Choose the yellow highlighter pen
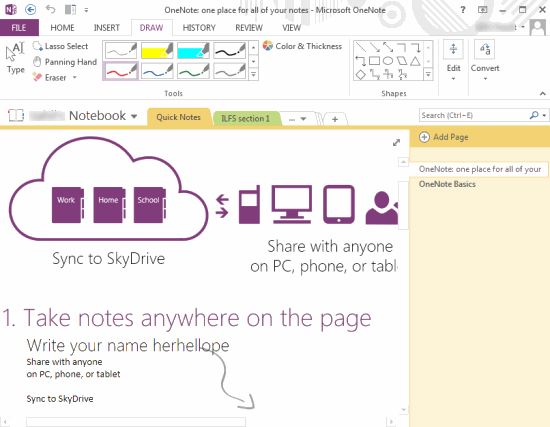The width and height of the screenshot is (550, 427). click(x=157, y=50)
